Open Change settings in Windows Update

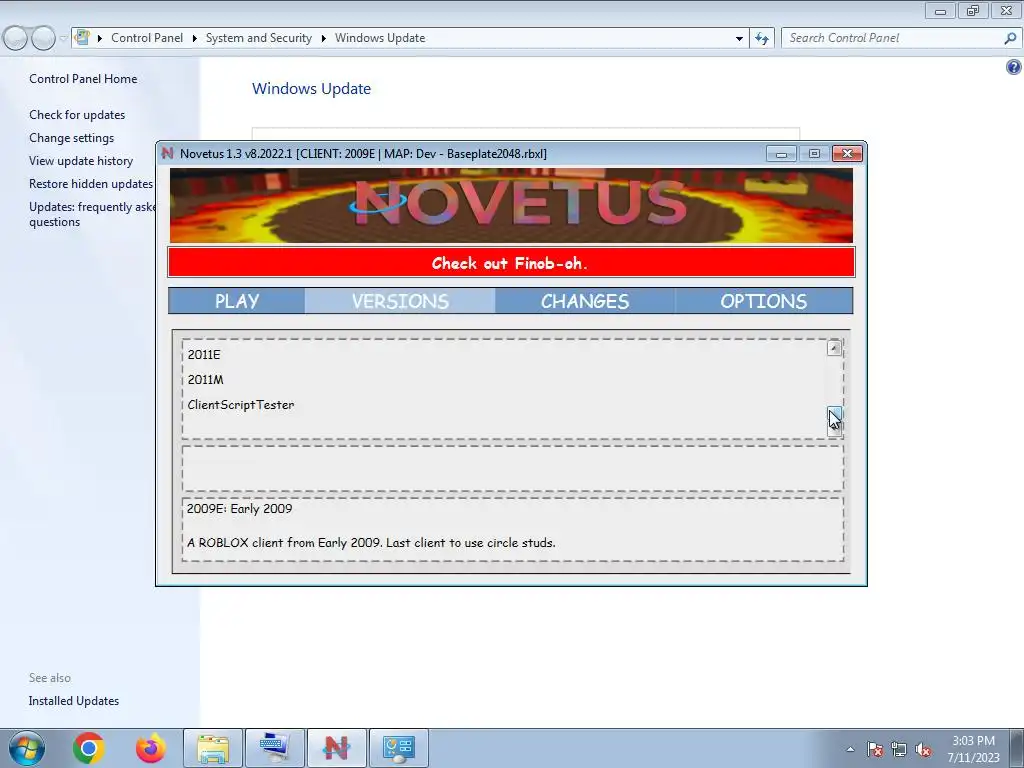(71, 138)
